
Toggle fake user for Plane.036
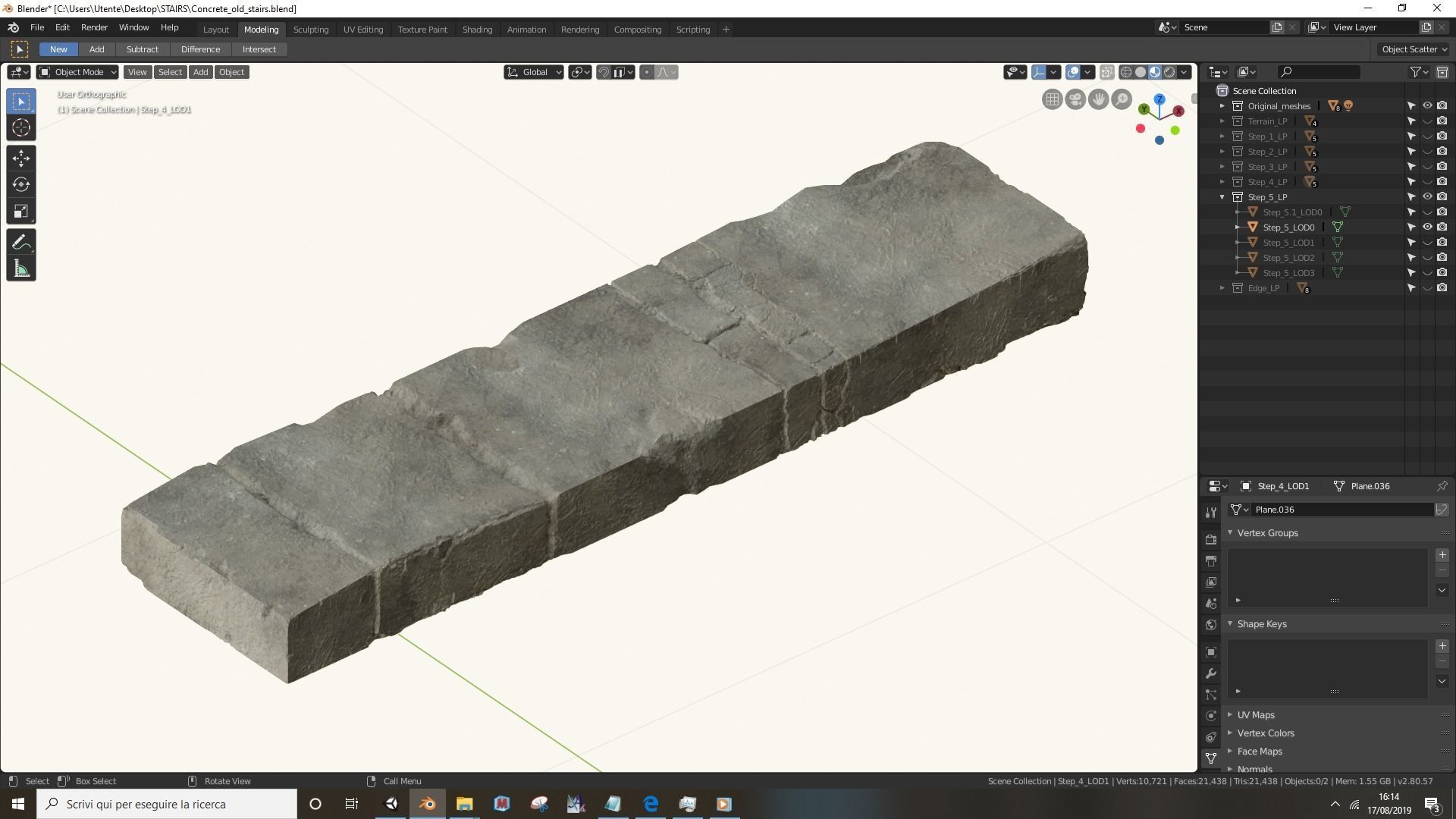pyautogui.click(x=1442, y=510)
